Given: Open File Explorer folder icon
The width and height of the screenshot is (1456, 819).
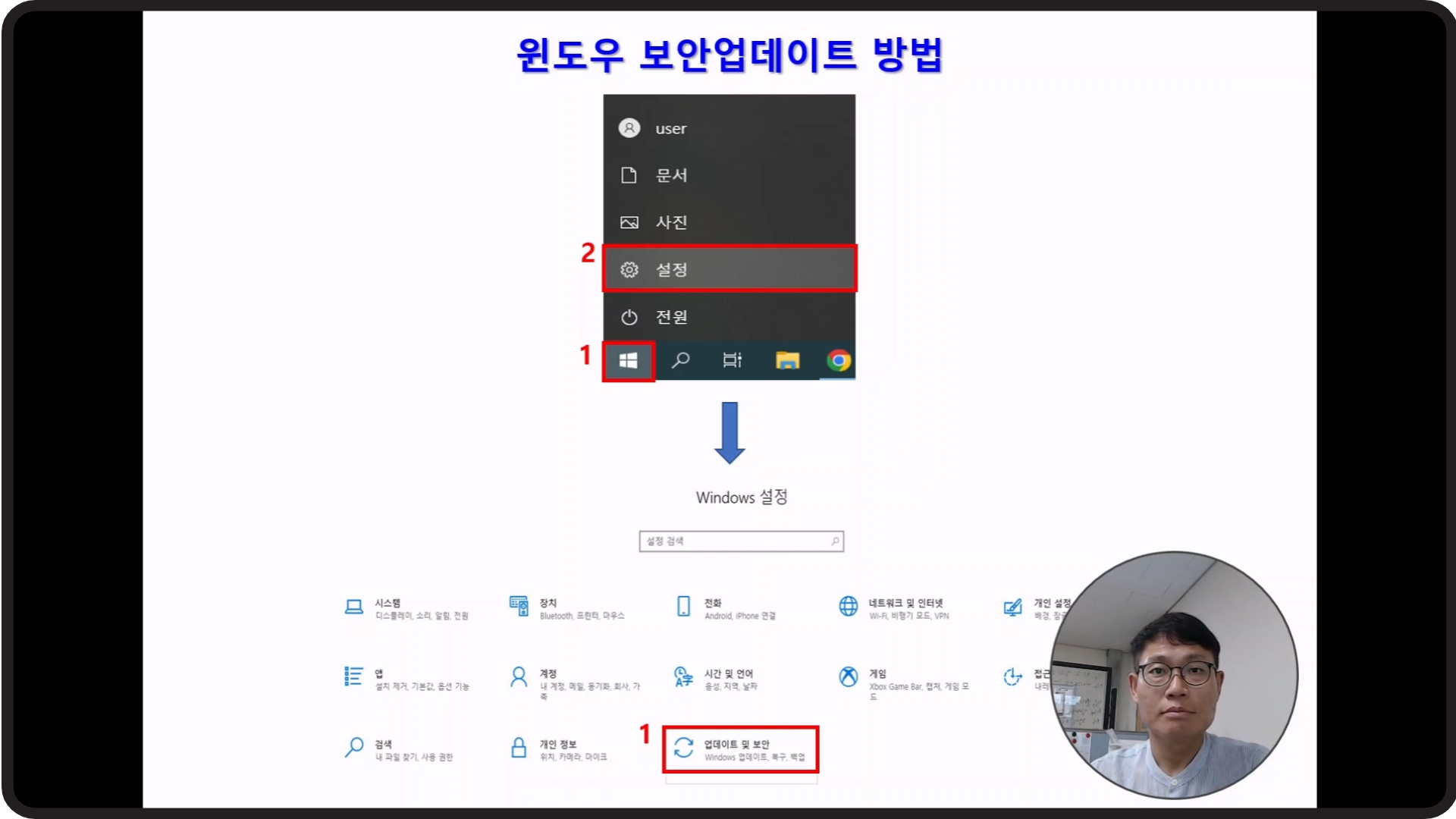Looking at the screenshot, I should [x=787, y=360].
